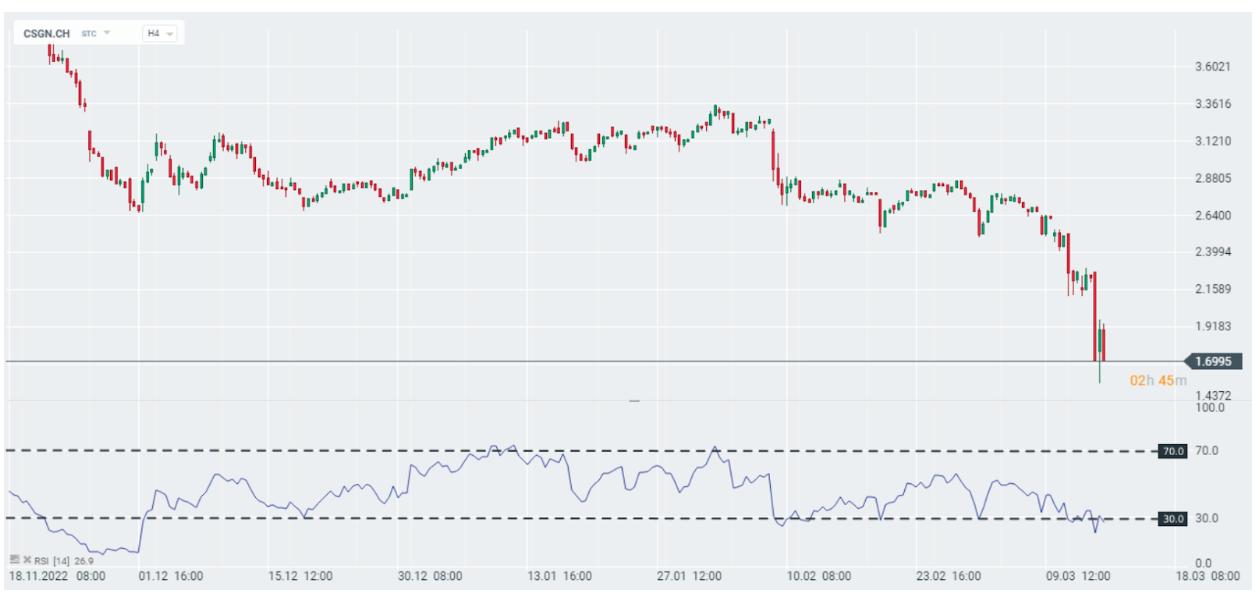The height and width of the screenshot is (600, 1260).
Task: Remove the RSI indicator with X icon
Action: 26,559
